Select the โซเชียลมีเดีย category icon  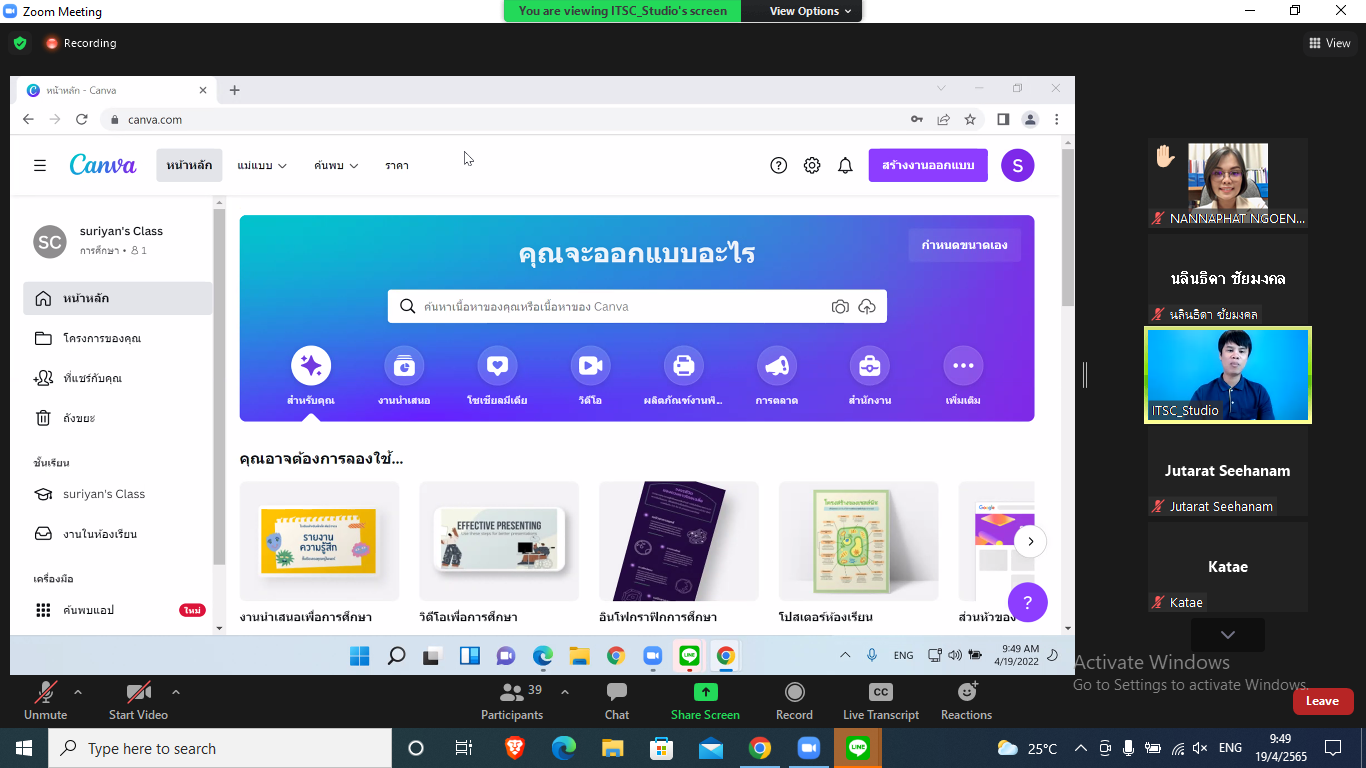coord(497,366)
